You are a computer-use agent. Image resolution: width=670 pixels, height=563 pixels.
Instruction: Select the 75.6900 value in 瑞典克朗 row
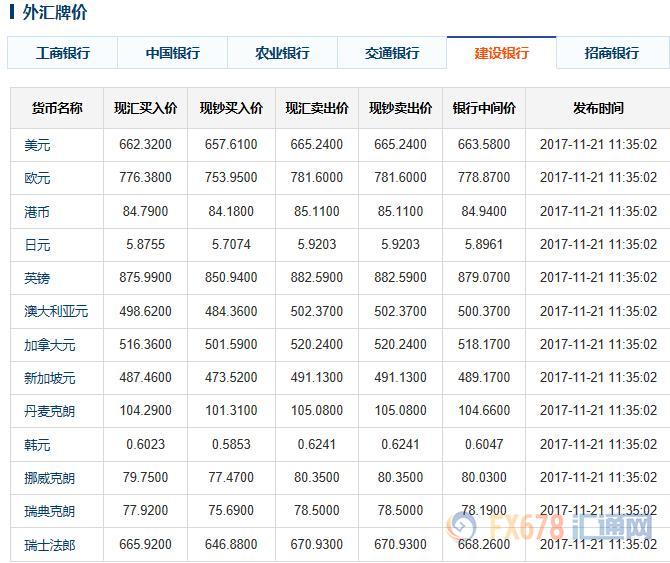point(231,510)
